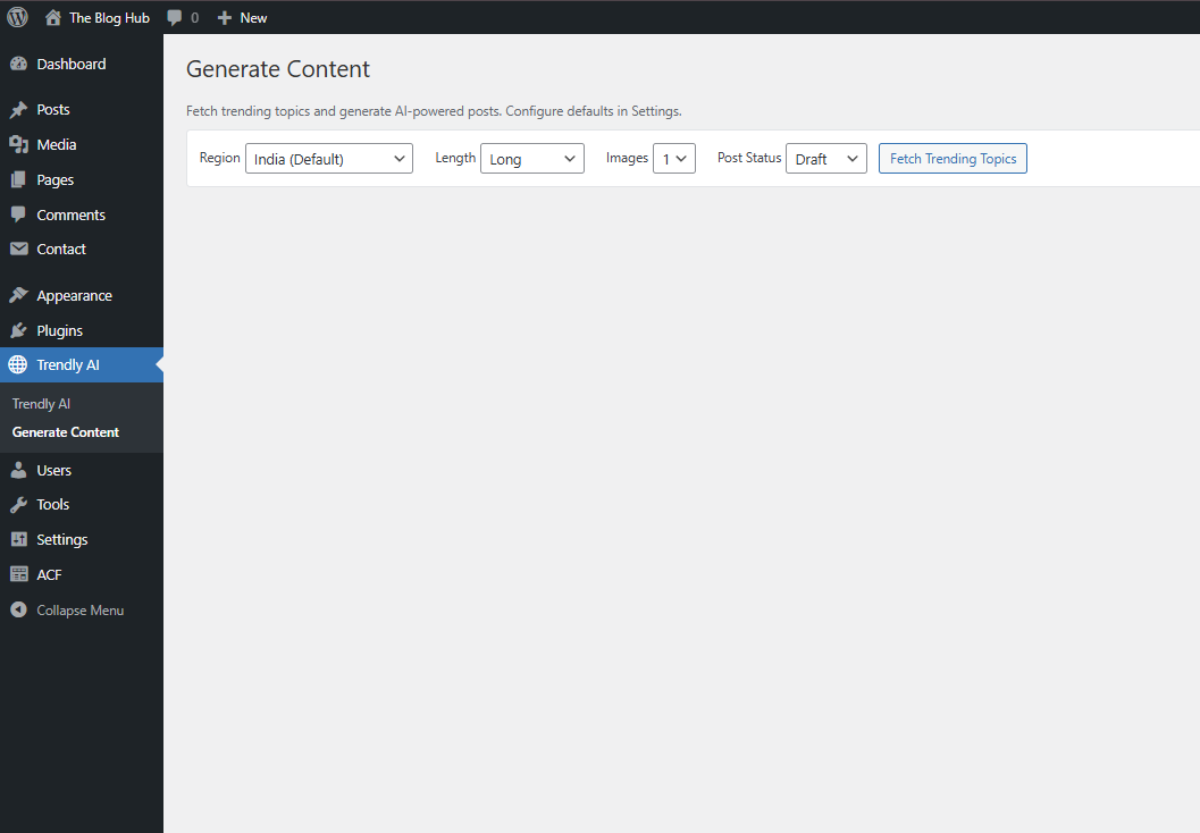
Task: Open the Trendly AI submenu item
Action: pyautogui.click(x=41, y=403)
